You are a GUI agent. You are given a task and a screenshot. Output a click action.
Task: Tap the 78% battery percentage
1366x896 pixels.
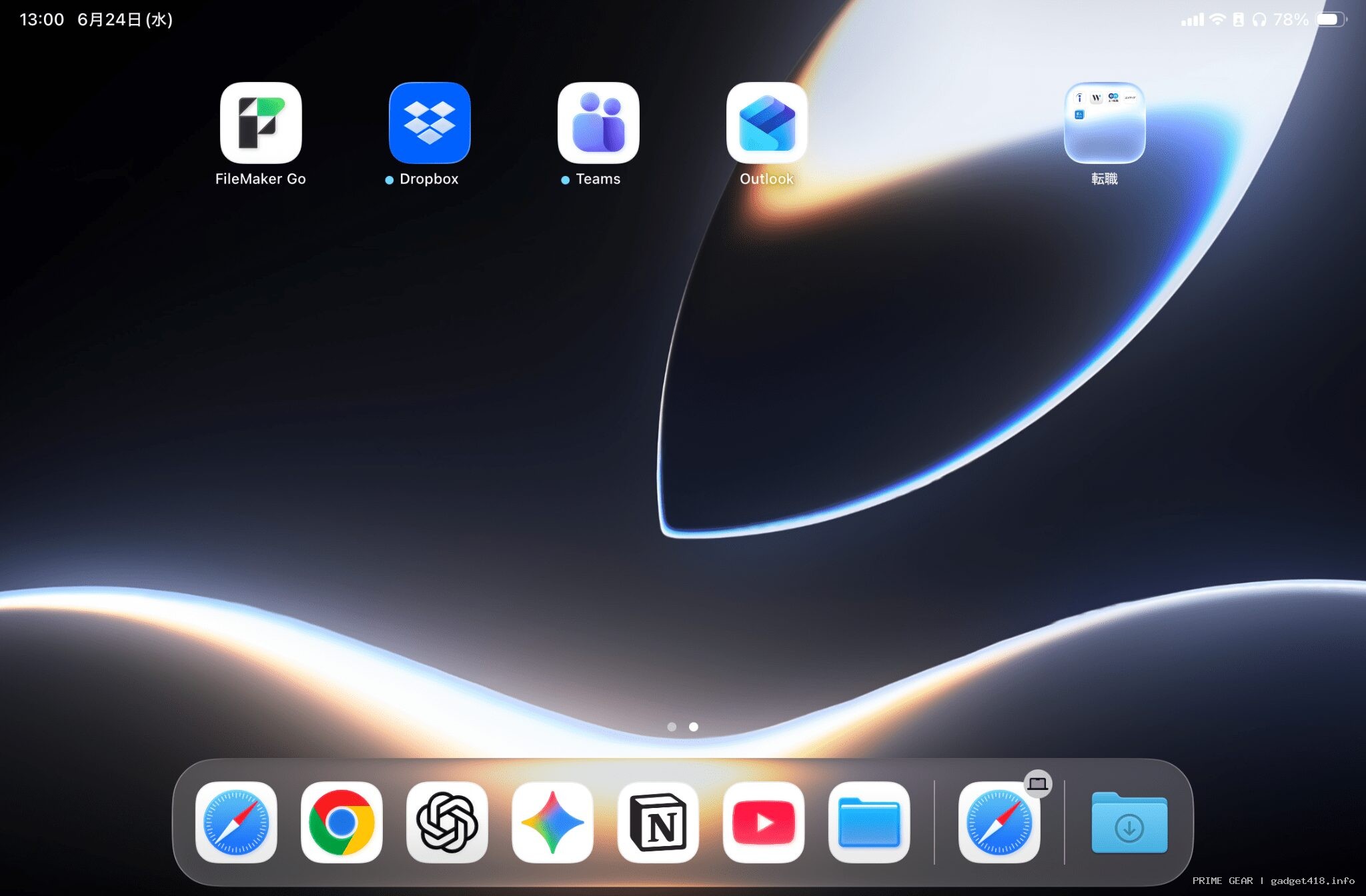point(1291,19)
